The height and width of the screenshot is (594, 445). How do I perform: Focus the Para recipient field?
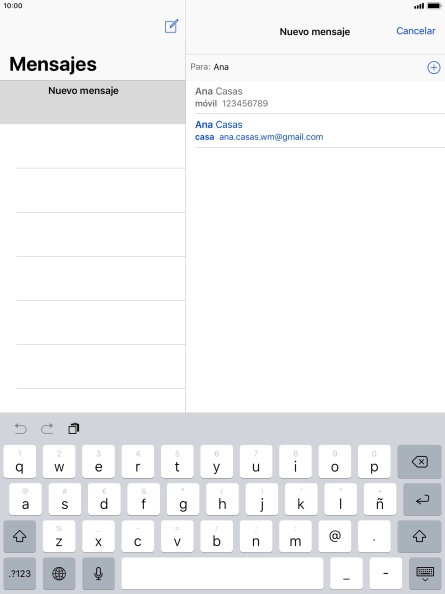[307, 67]
